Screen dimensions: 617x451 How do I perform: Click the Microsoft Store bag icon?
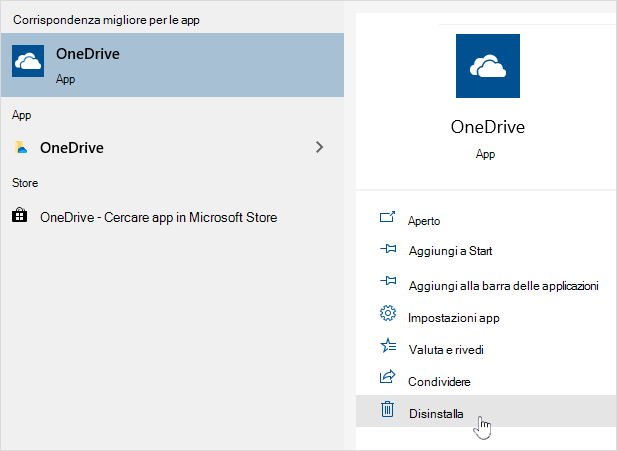click(20, 215)
